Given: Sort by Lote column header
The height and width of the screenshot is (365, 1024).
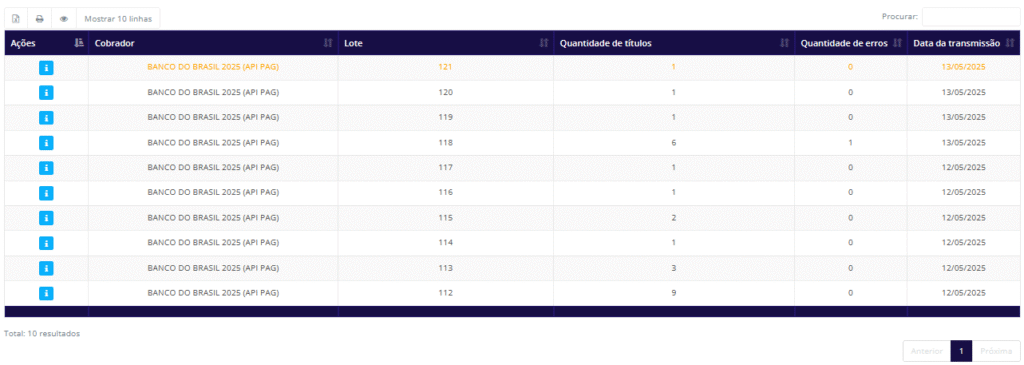Looking at the screenshot, I should pos(445,43).
